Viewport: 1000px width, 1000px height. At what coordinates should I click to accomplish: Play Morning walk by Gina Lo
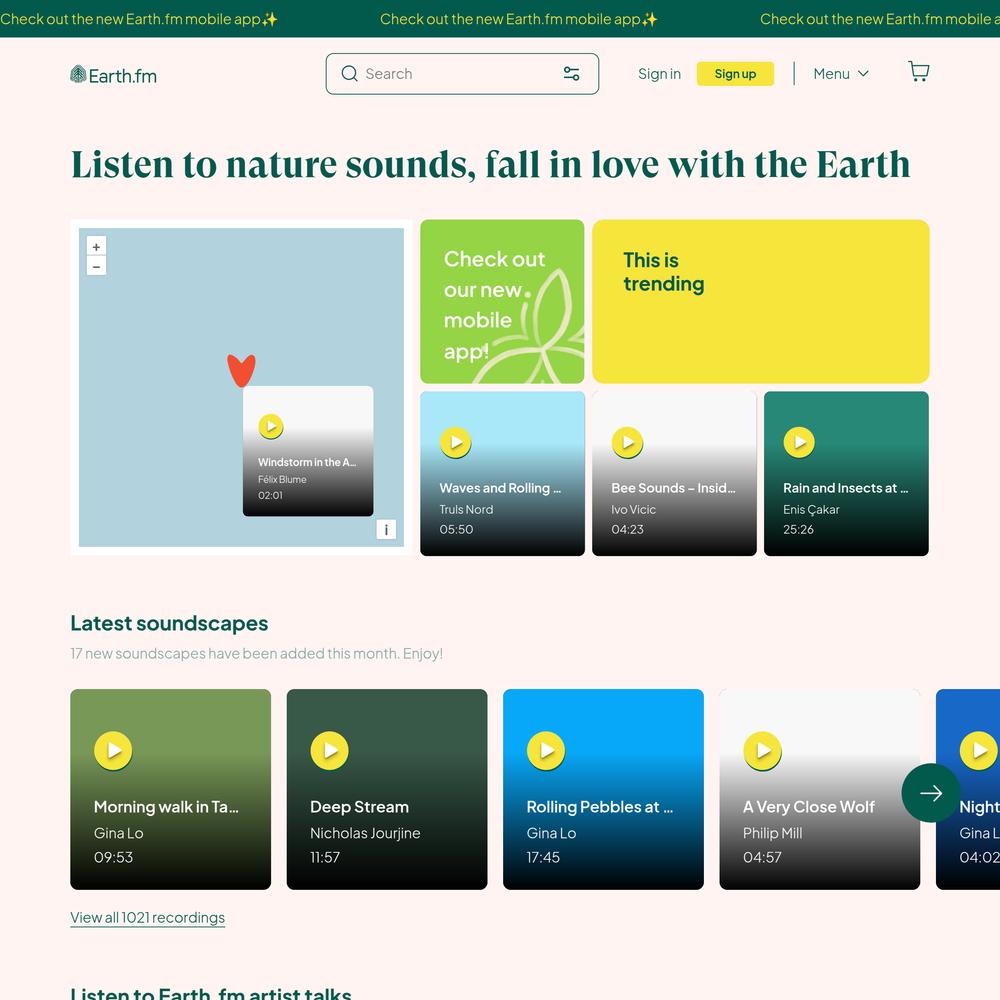pos(113,751)
